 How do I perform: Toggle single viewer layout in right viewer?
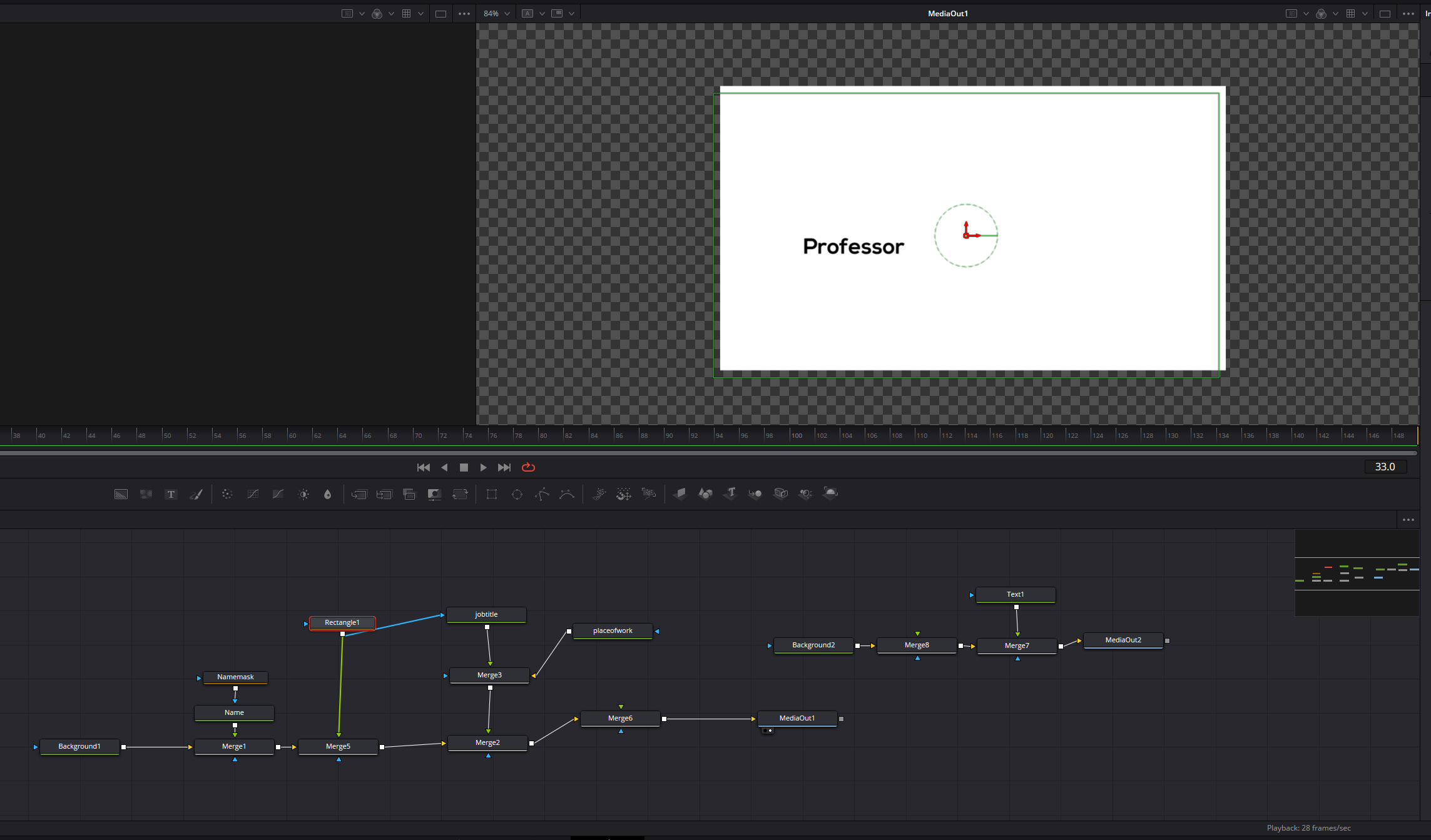(x=1385, y=14)
